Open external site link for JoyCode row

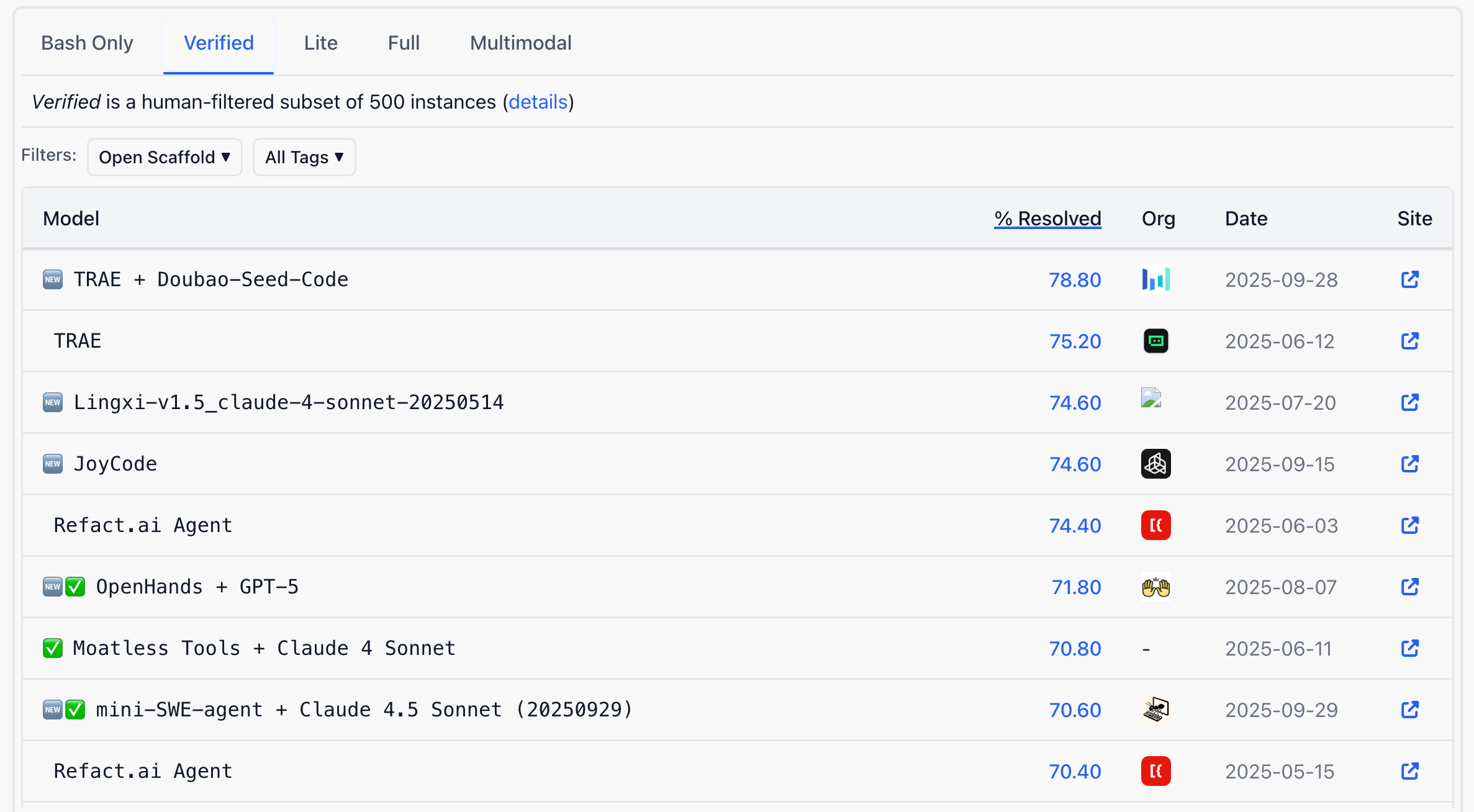(1409, 464)
